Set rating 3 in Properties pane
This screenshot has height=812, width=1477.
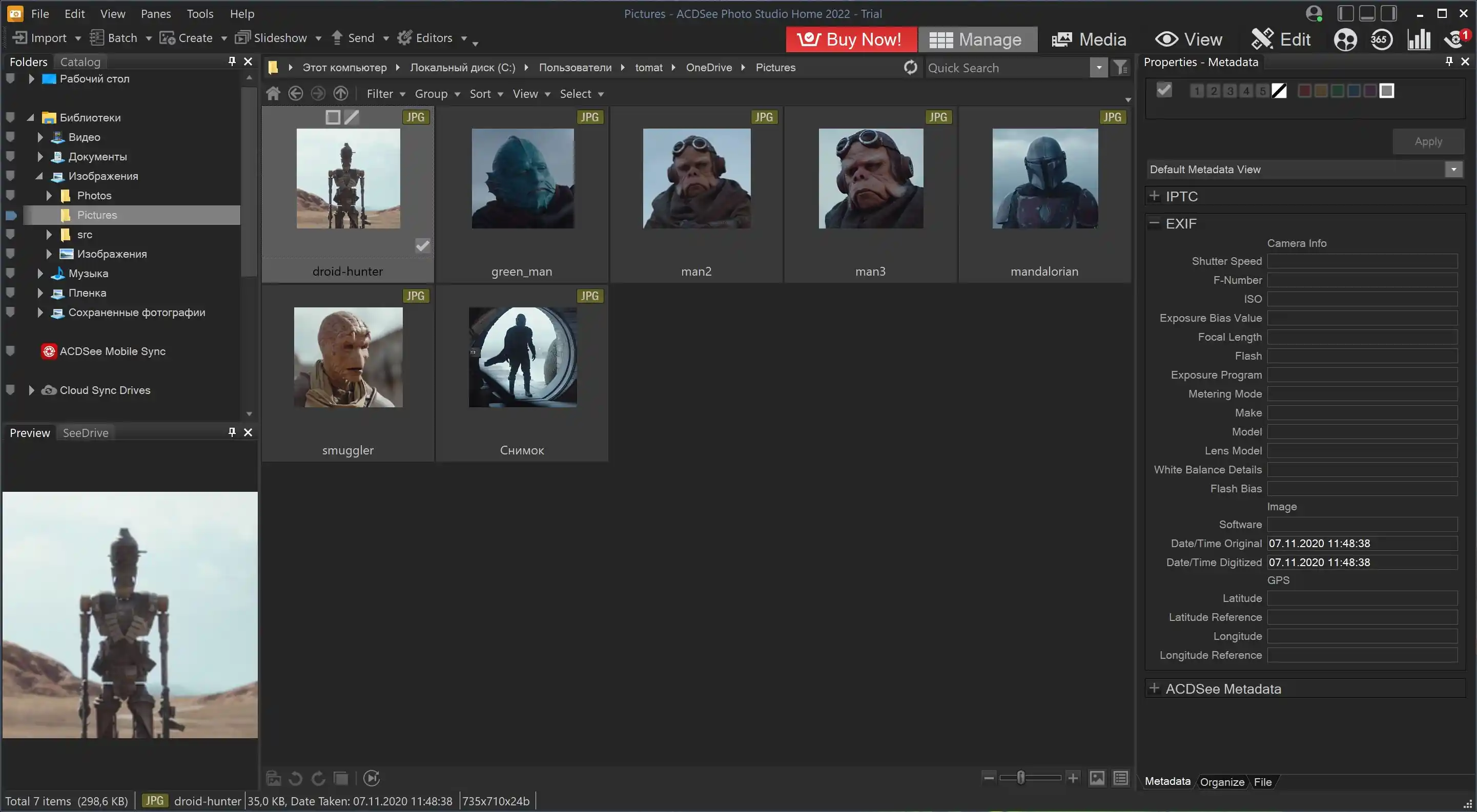pos(1229,91)
